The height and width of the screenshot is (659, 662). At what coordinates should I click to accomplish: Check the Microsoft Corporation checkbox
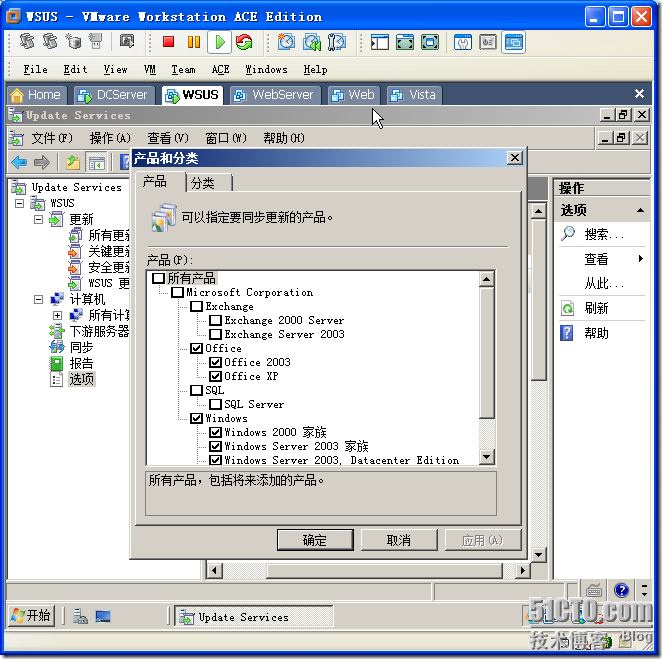click(x=178, y=292)
